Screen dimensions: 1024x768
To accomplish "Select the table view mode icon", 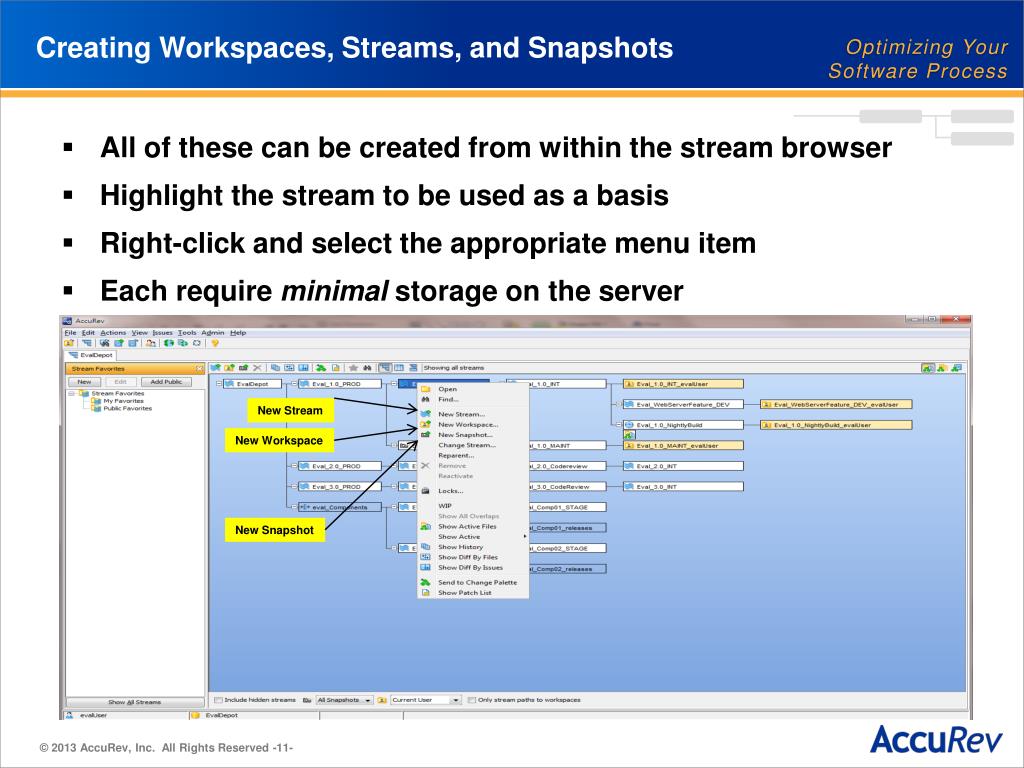I will (x=398, y=368).
